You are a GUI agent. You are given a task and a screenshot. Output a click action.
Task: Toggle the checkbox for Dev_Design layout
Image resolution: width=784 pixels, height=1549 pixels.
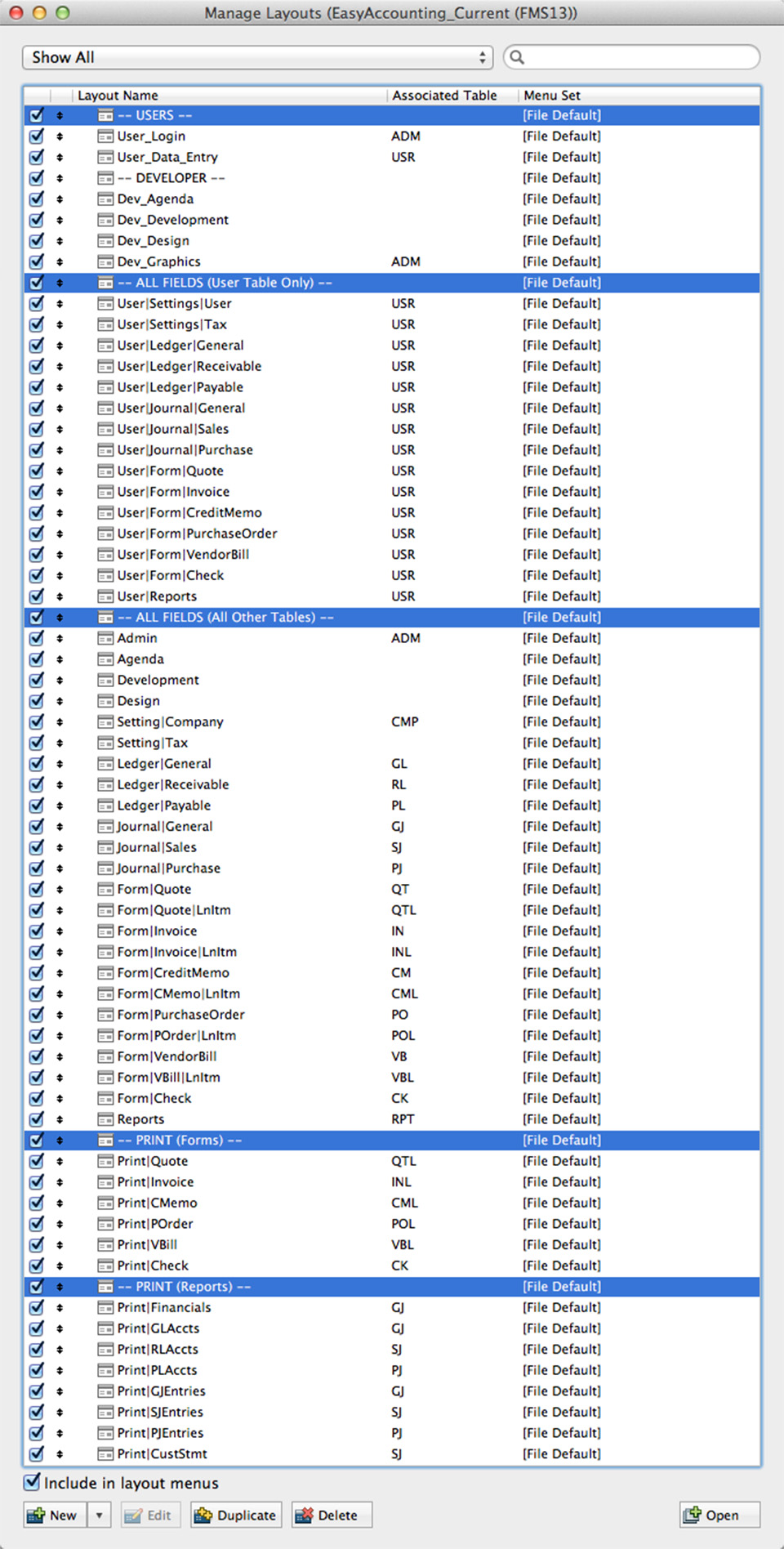click(37, 241)
